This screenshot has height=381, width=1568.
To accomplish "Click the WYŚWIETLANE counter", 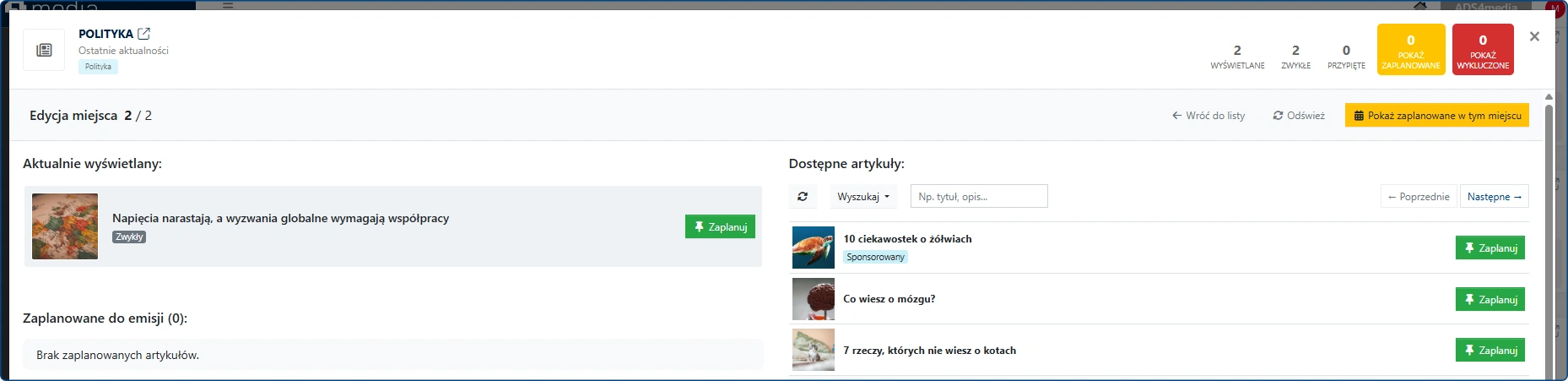I will (x=1237, y=57).
